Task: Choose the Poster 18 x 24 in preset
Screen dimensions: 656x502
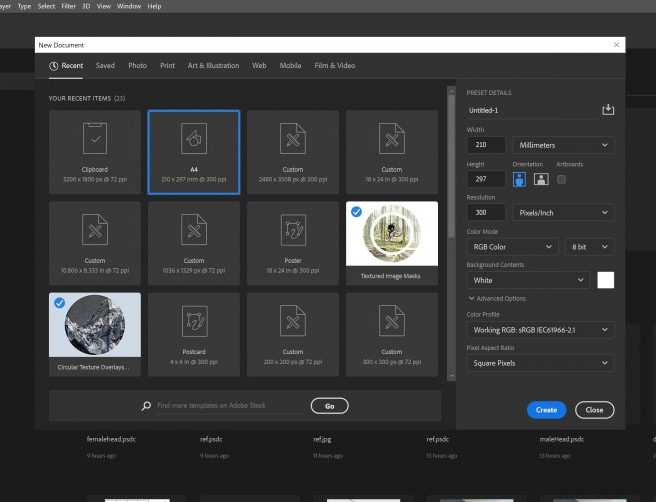Action: point(293,243)
